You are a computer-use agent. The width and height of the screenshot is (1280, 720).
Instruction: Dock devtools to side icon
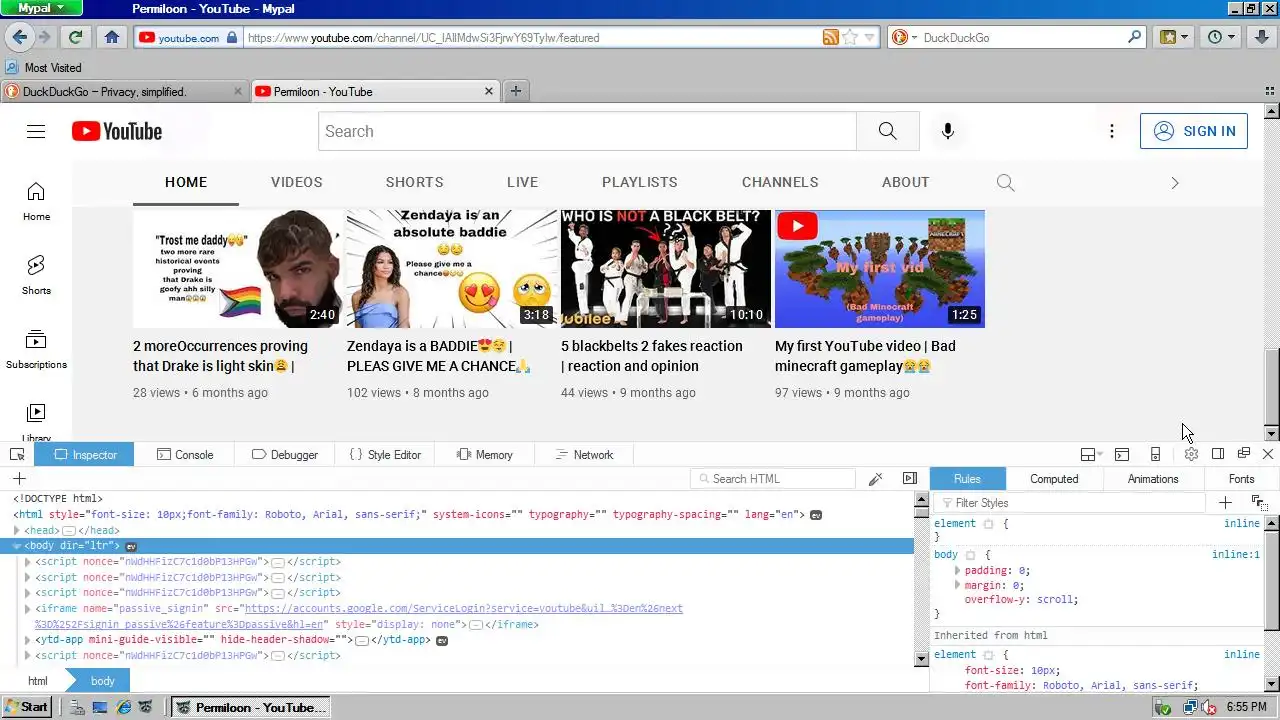(1218, 454)
